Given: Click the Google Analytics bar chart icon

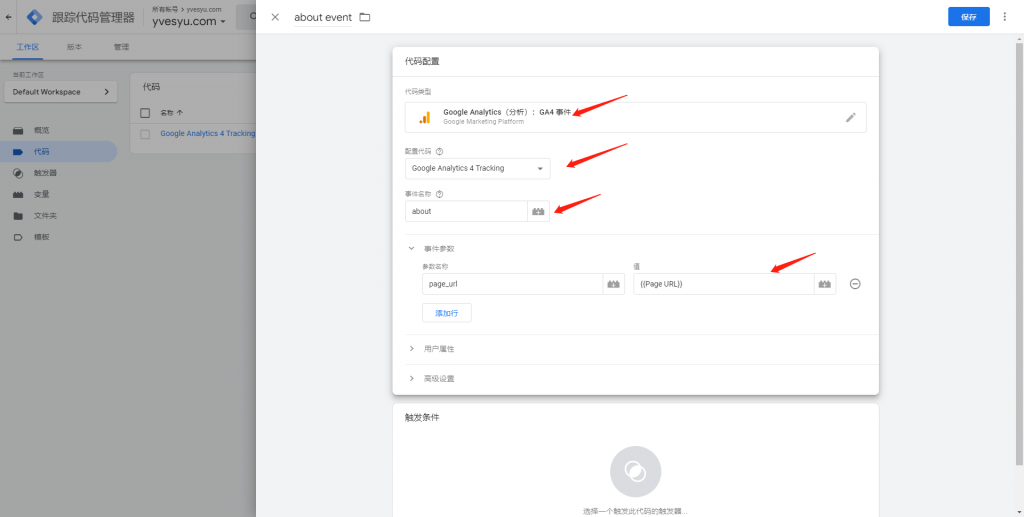Looking at the screenshot, I should [x=424, y=118].
